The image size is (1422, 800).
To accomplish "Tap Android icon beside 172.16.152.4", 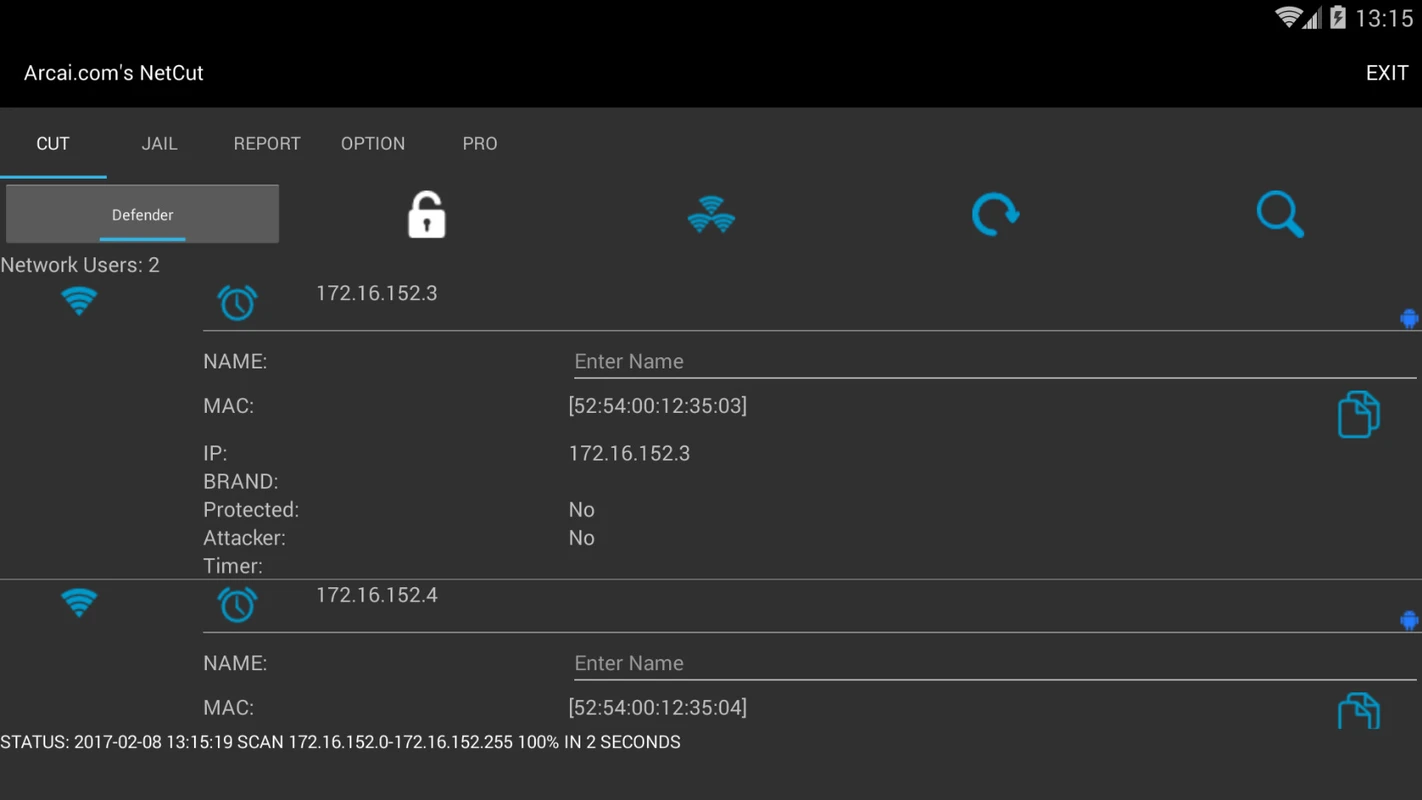I will (1409, 621).
